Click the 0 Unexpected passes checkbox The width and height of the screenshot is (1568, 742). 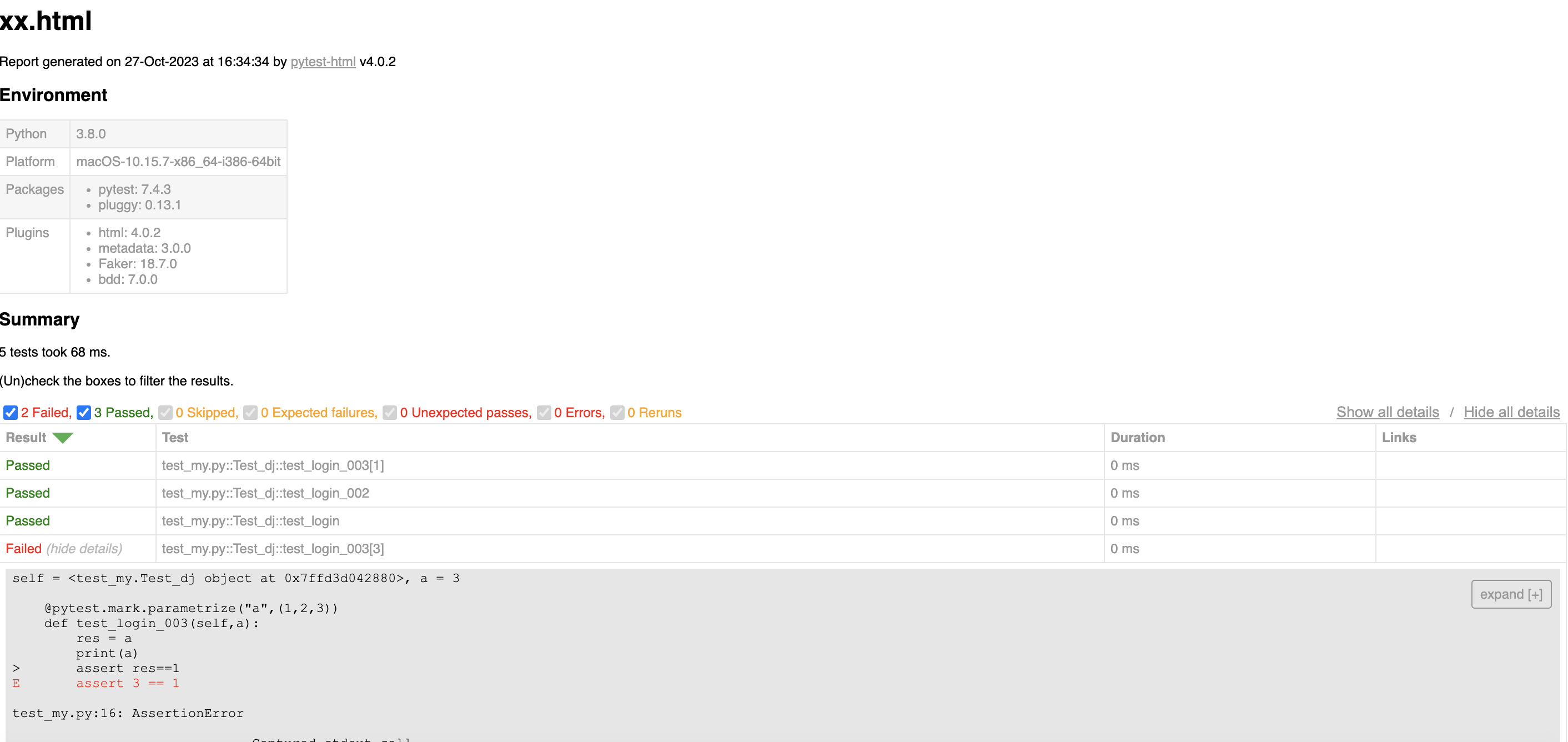pos(390,413)
